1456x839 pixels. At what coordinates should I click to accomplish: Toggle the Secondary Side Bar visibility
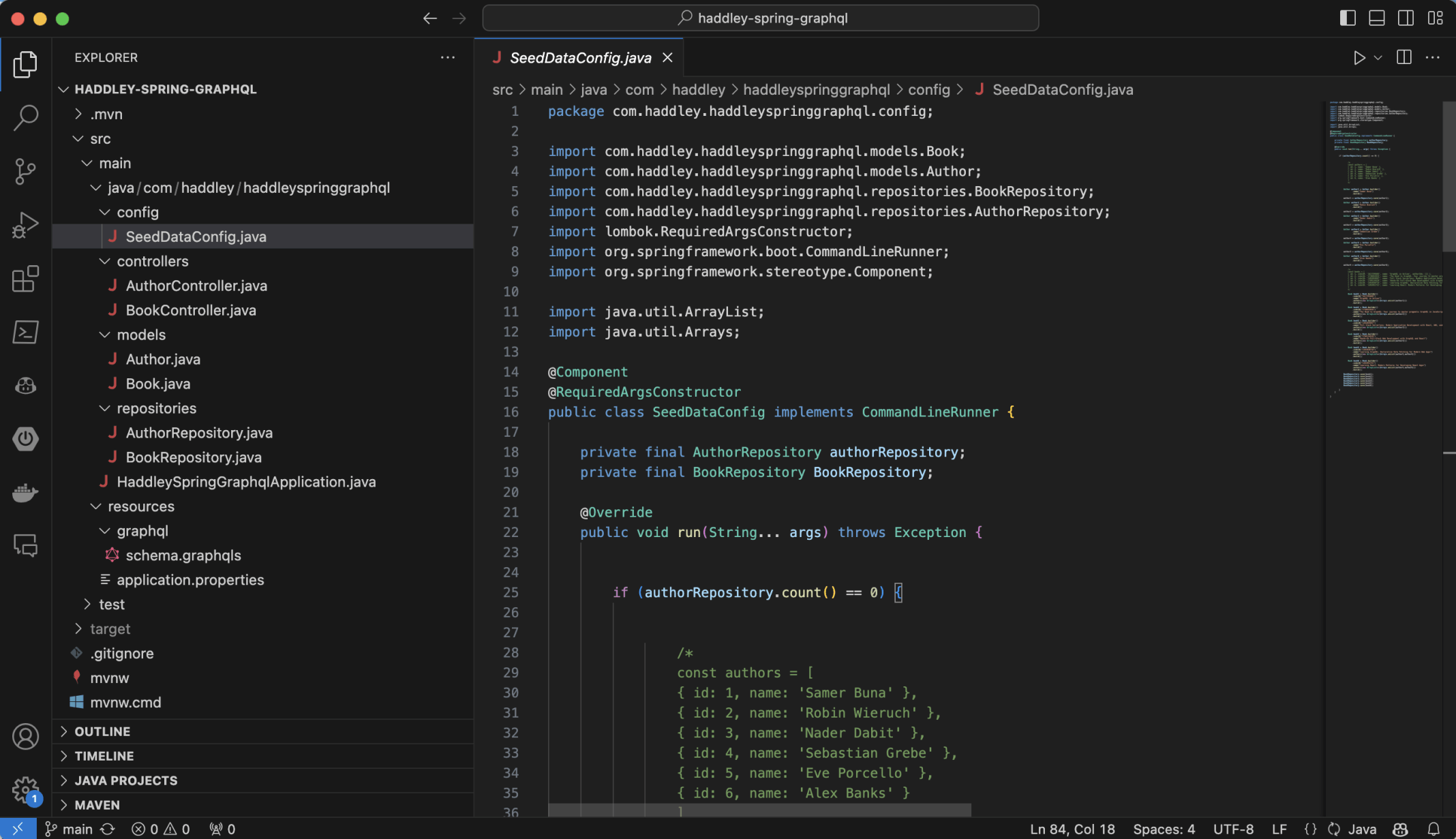coord(1406,18)
